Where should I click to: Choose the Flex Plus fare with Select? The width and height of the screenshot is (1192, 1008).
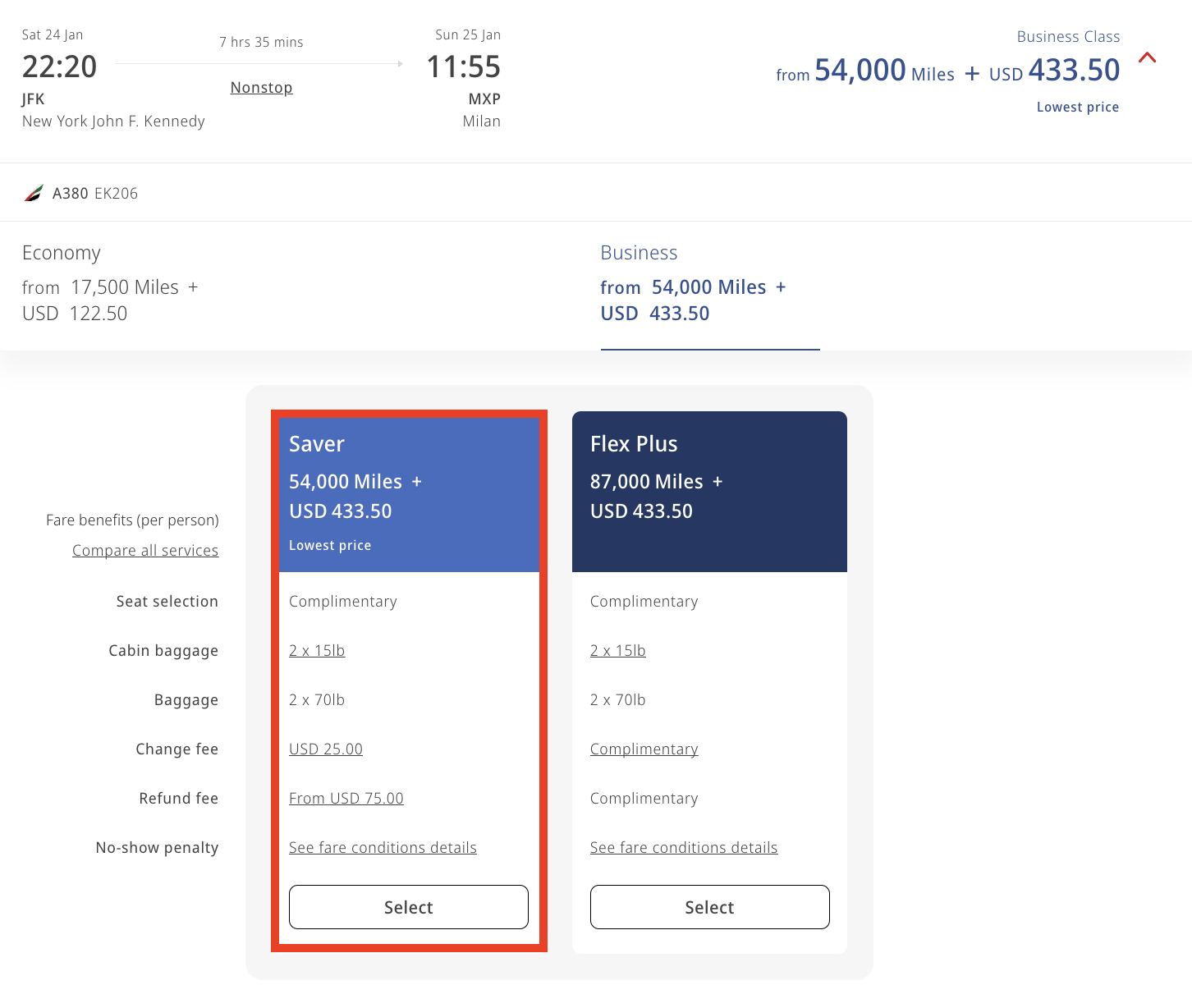coord(709,907)
